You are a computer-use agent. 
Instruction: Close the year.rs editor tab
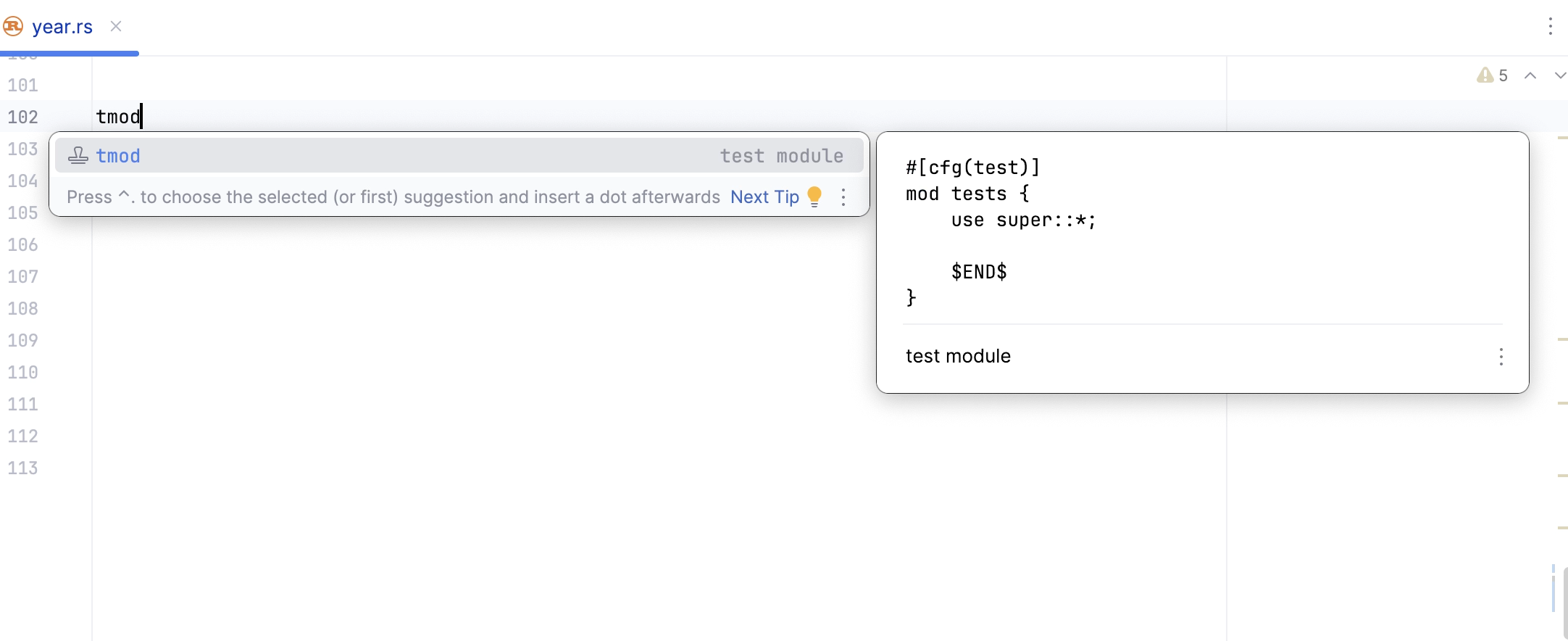[x=116, y=27]
